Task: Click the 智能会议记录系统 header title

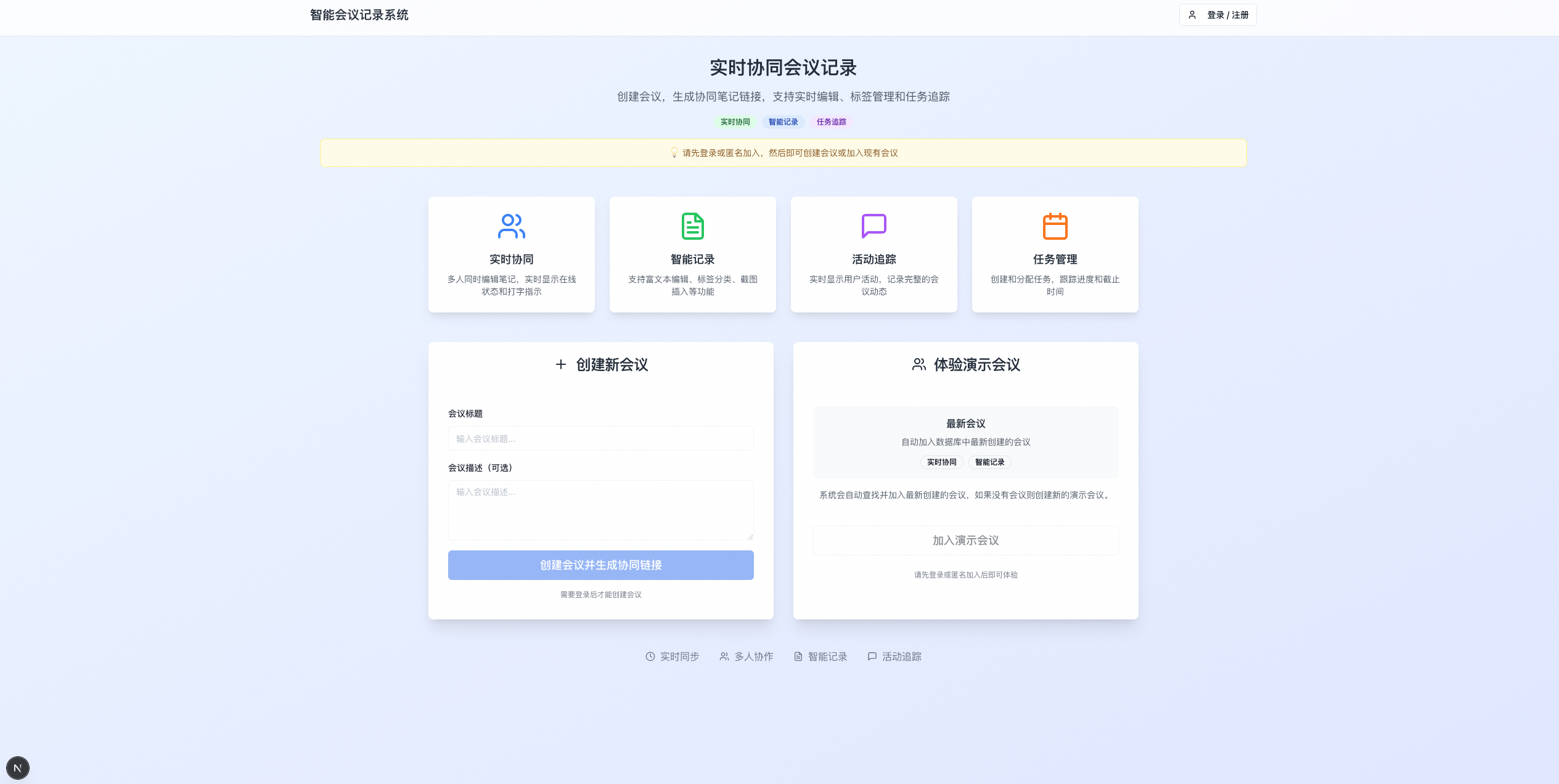Action: tap(359, 14)
